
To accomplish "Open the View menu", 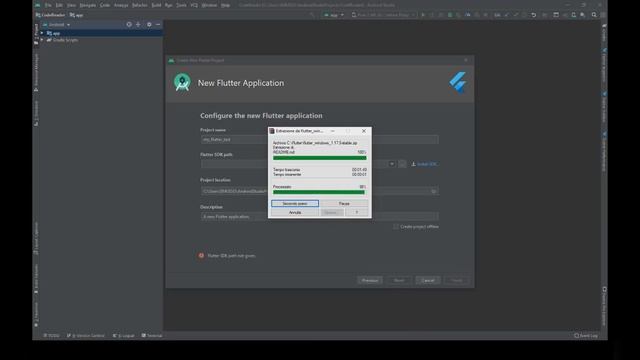I will (x=71, y=5).
